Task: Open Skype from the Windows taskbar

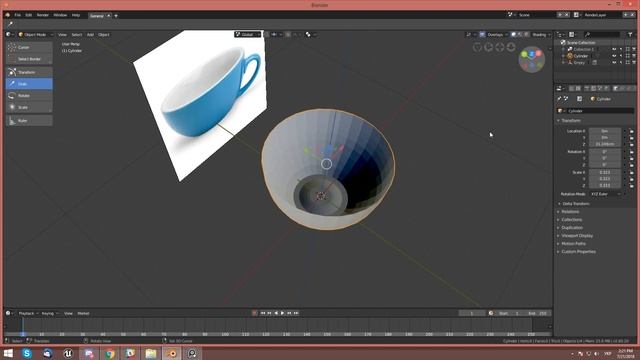Action: (27, 353)
